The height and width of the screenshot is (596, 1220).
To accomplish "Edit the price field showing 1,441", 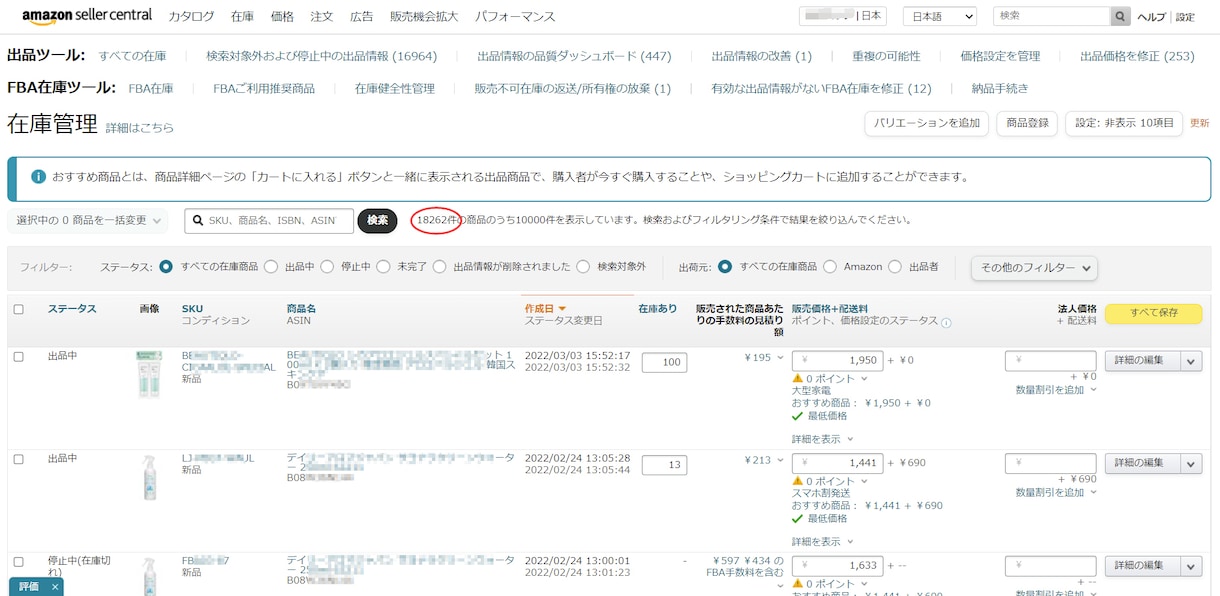I will [838, 464].
